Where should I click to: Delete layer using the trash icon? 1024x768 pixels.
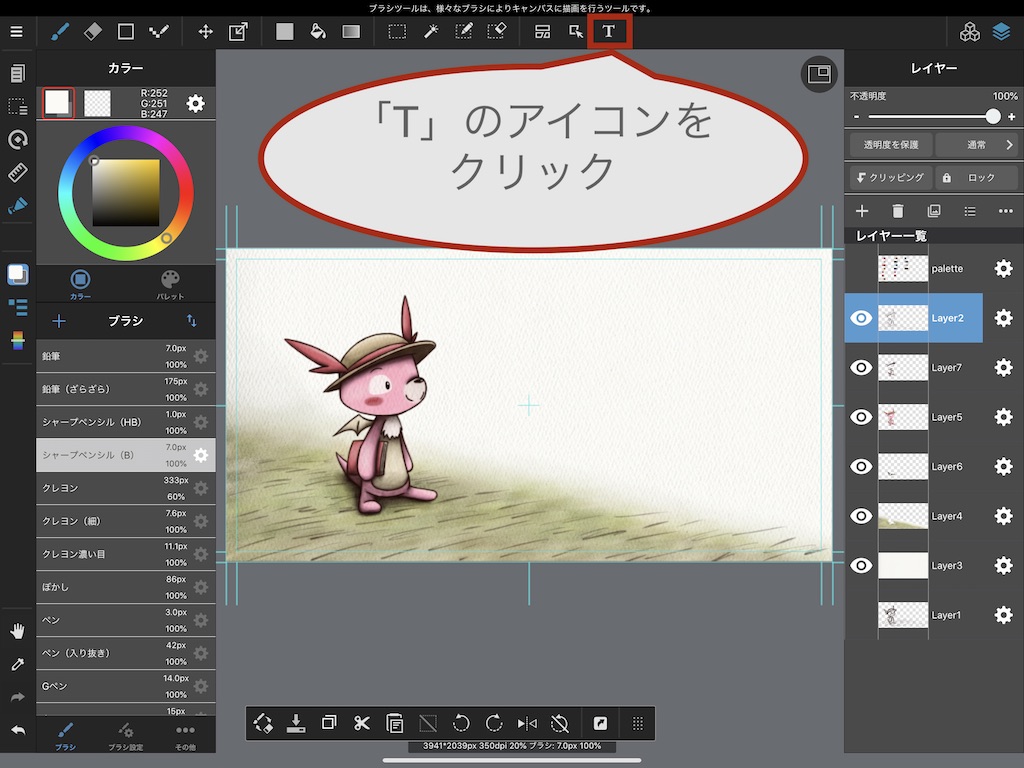point(897,211)
